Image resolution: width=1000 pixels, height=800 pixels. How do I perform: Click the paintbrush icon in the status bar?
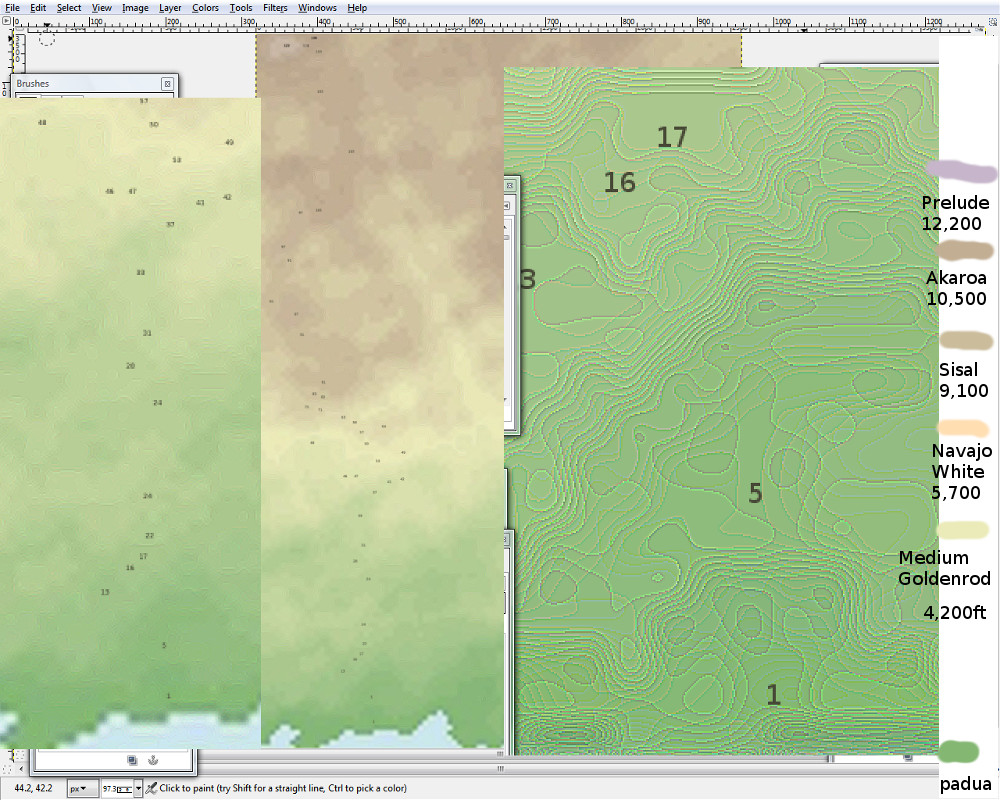click(152, 788)
